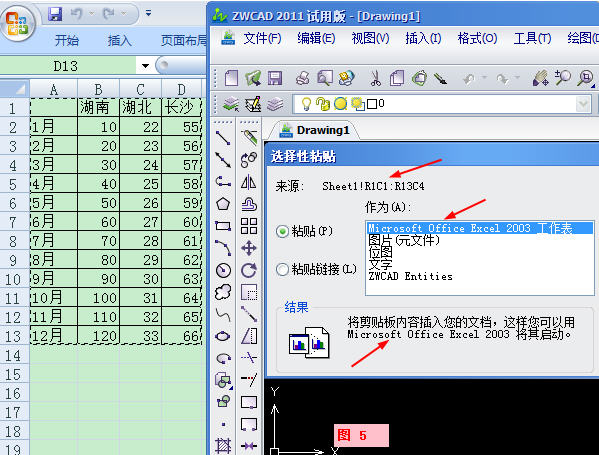Image resolution: width=599 pixels, height=455 pixels.
Task: Choose ZWCAD Entities in paste format list
Action: click(410, 276)
